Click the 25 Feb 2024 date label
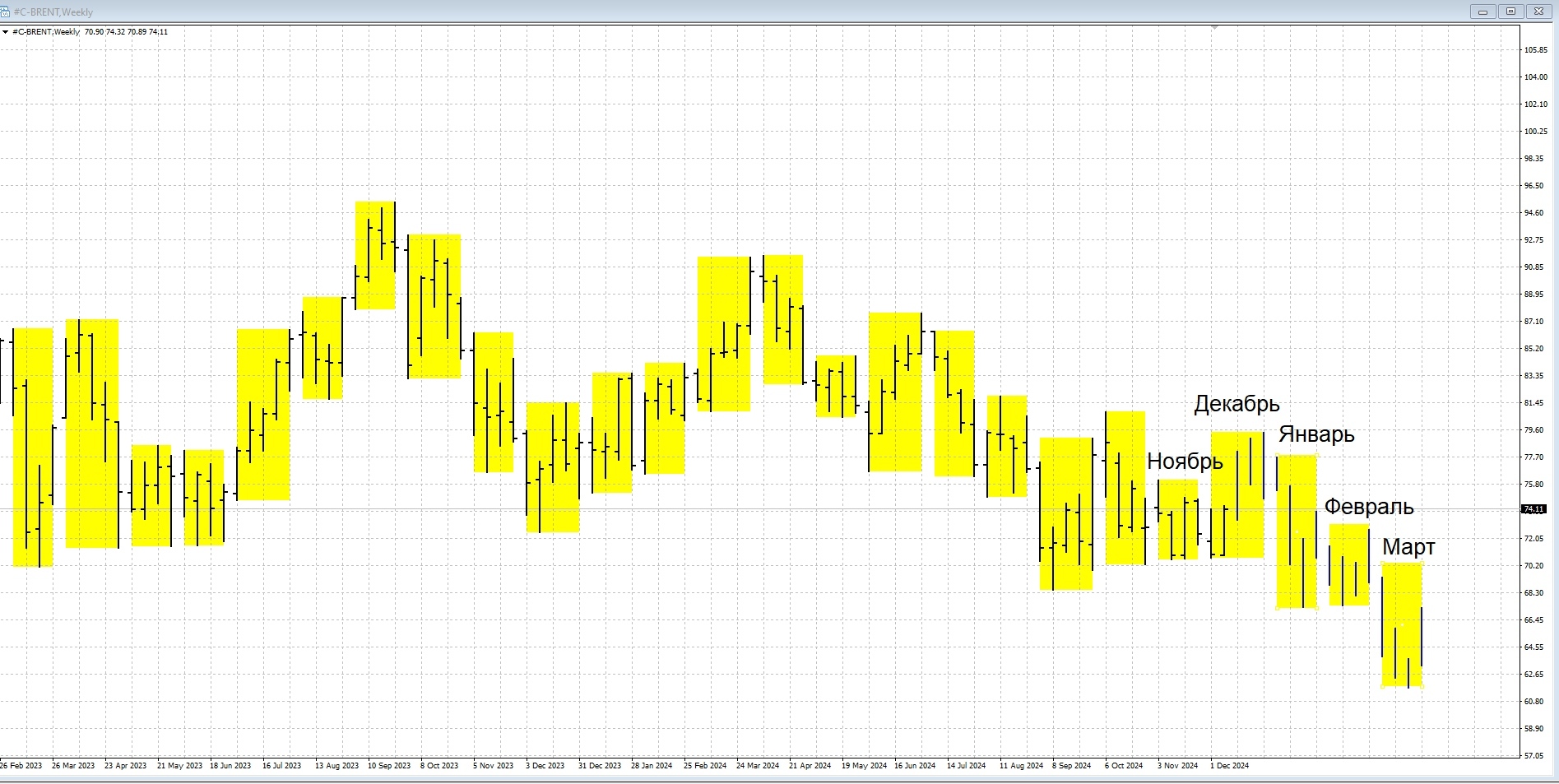Viewport: 1559px width, 784px height. 705,766
